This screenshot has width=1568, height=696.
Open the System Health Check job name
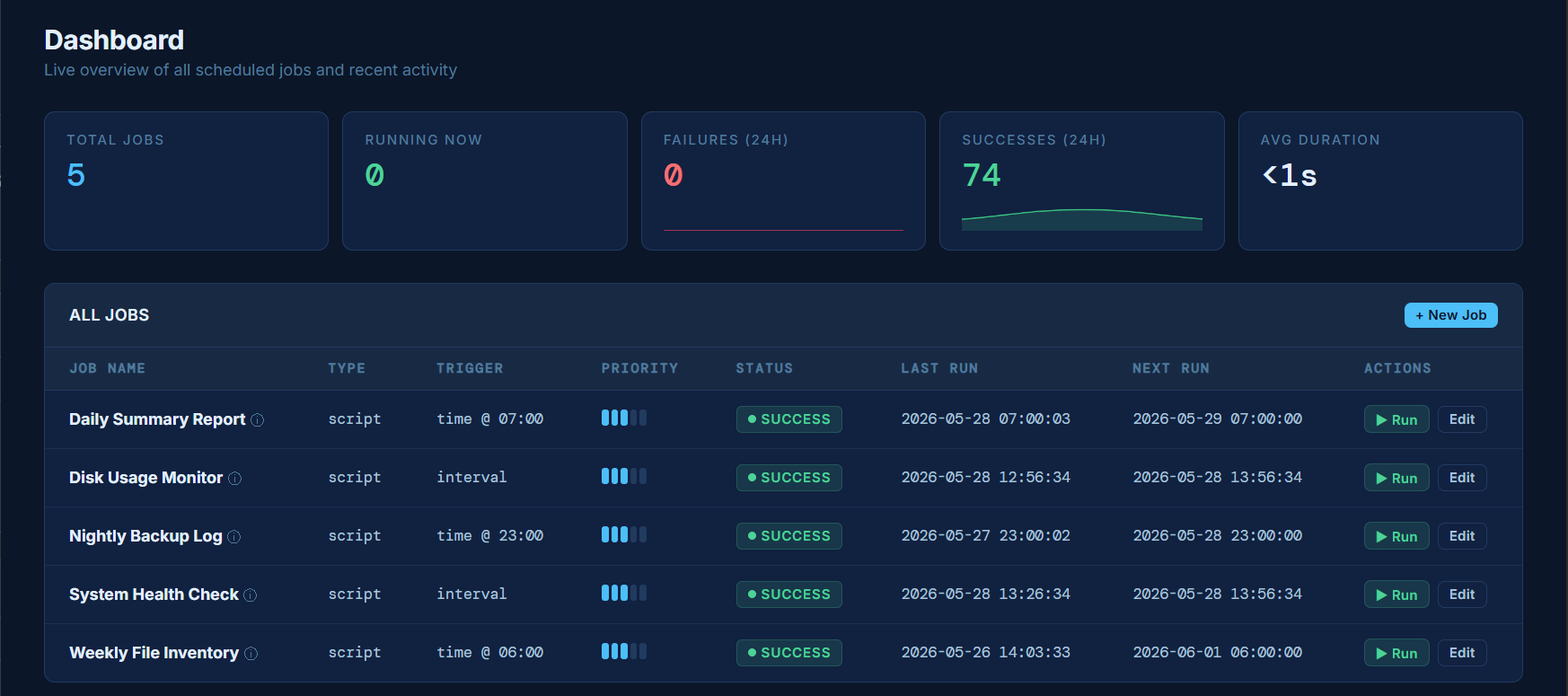tap(154, 595)
